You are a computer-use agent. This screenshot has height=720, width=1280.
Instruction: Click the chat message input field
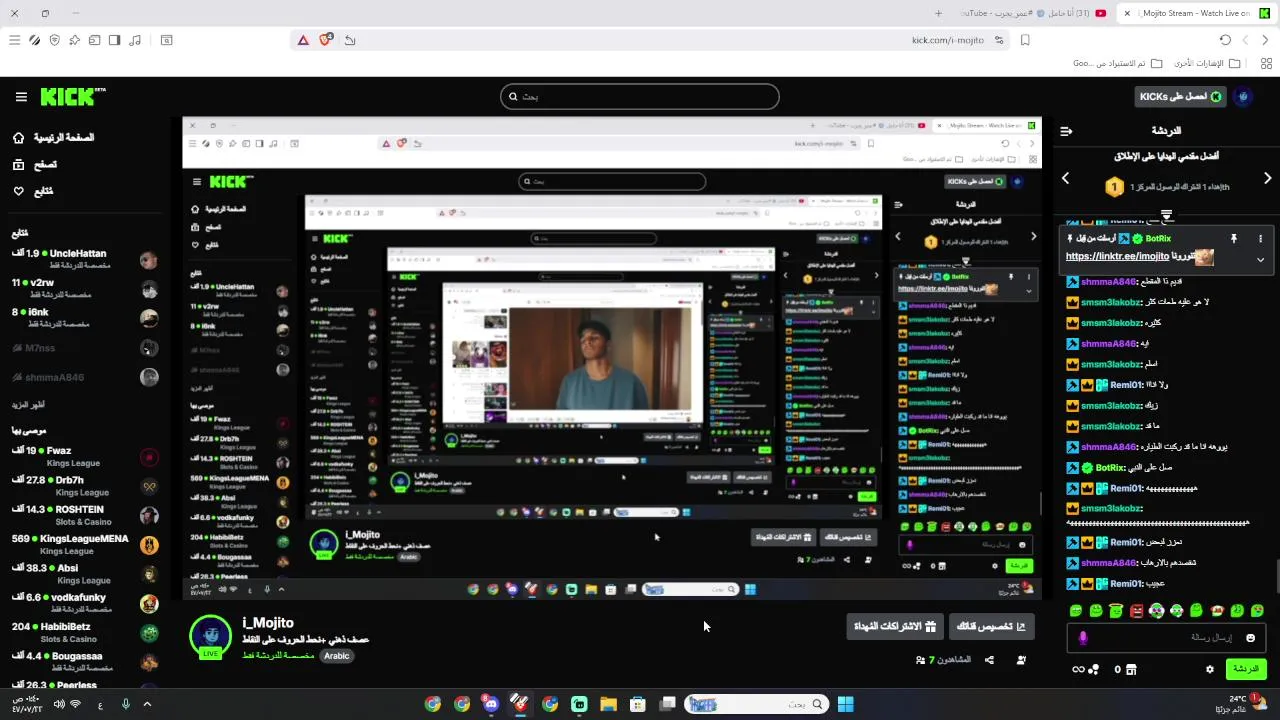(1165, 637)
